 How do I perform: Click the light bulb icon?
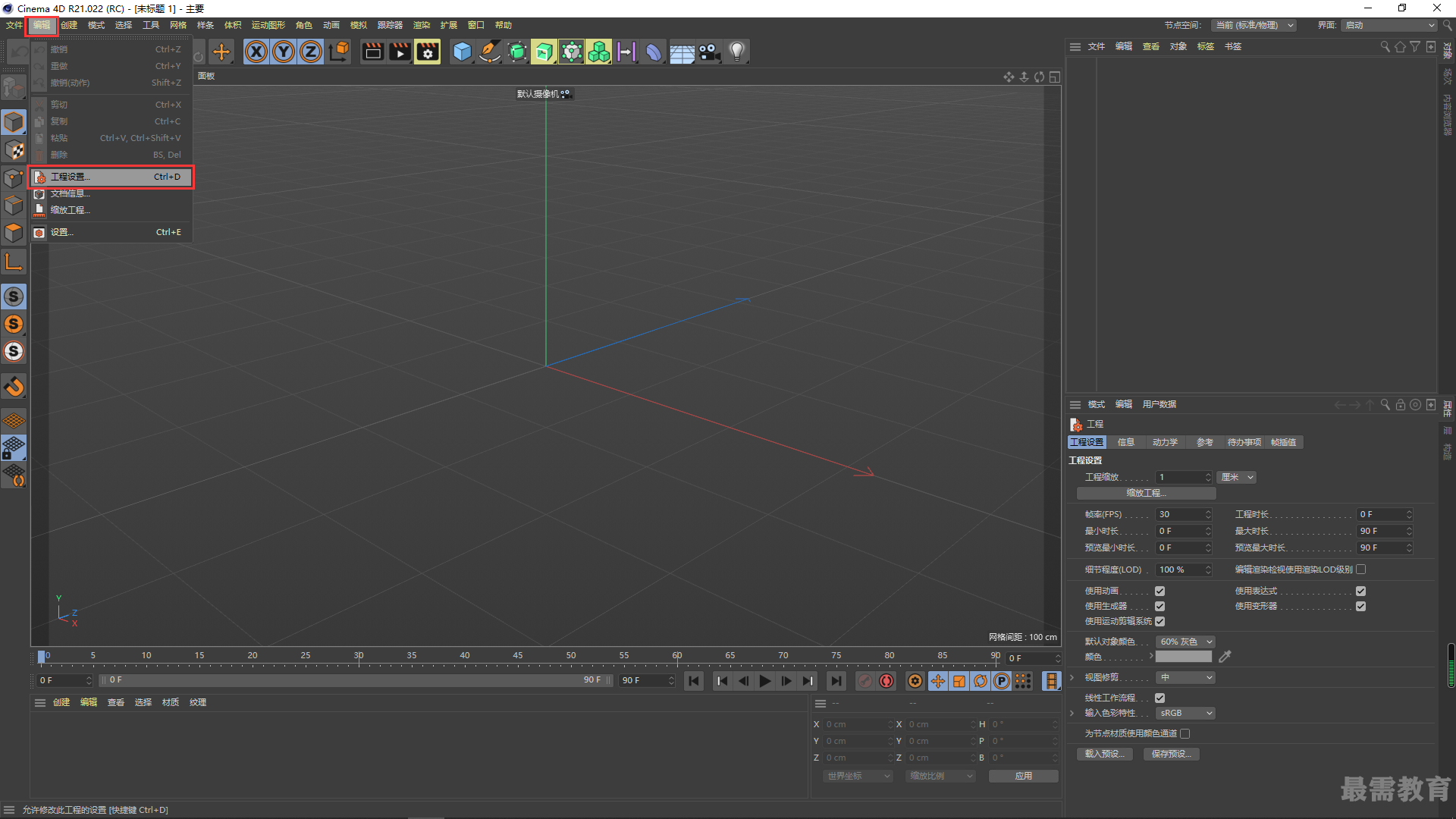click(736, 52)
